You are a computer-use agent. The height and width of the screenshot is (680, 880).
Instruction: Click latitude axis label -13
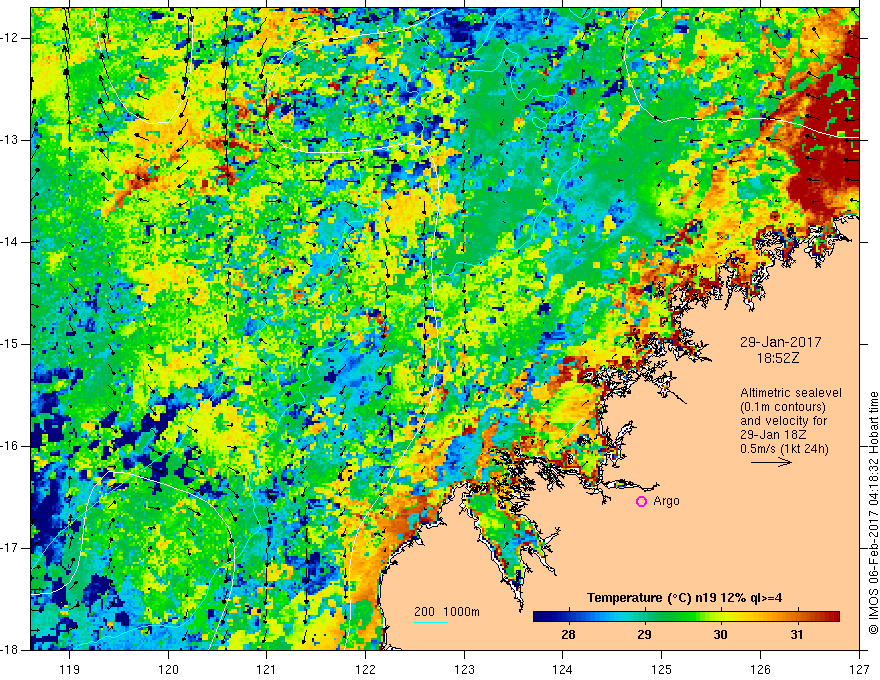tap(10, 140)
